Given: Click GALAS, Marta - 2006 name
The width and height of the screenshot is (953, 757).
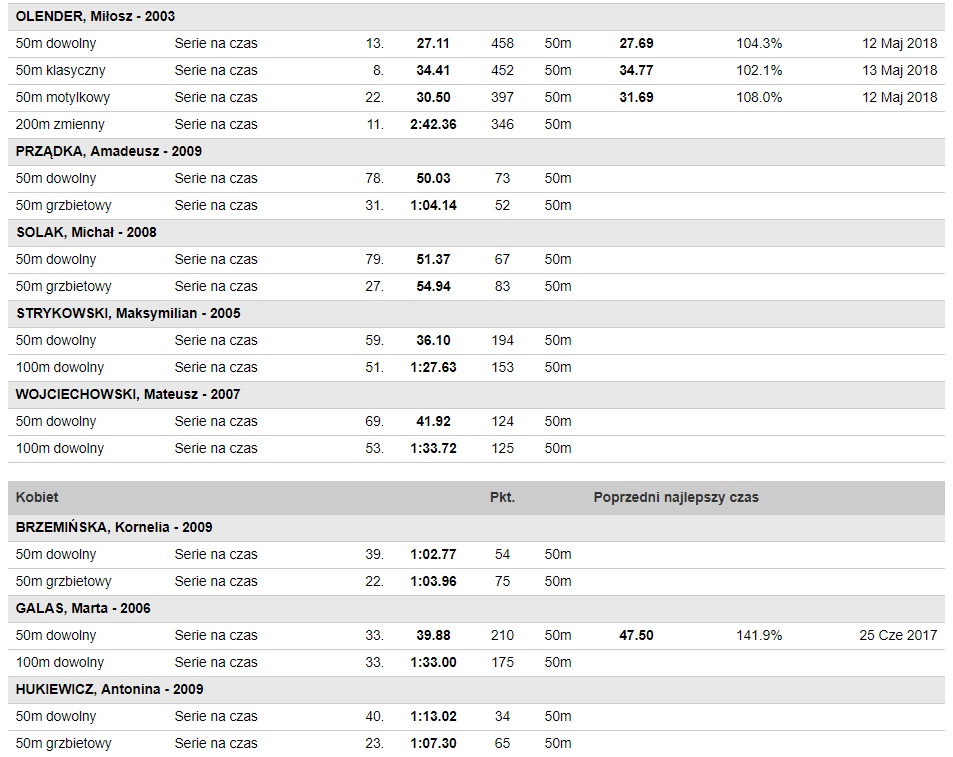Looking at the screenshot, I should (x=84, y=608).
